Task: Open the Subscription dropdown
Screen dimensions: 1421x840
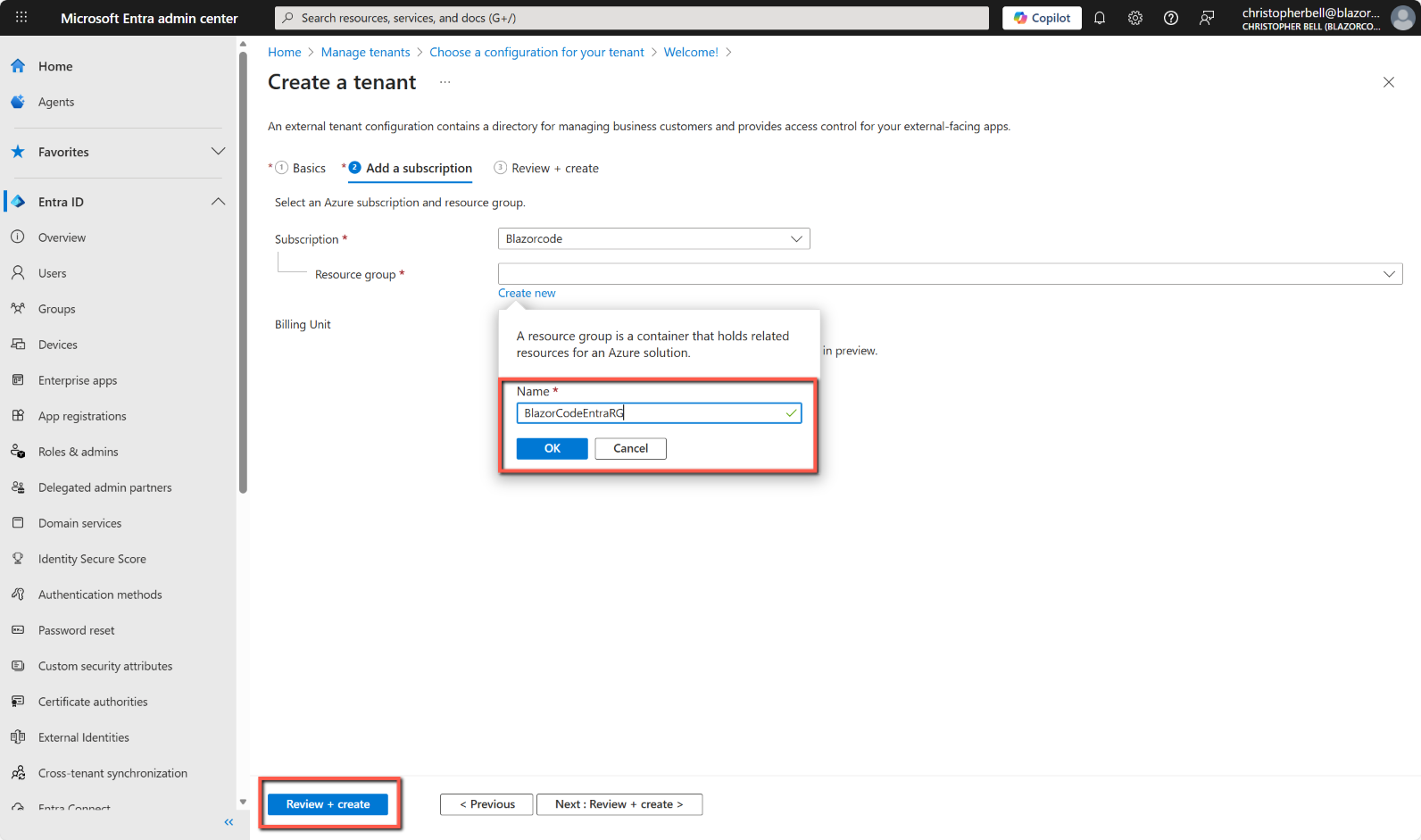Action: [x=653, y=239]
